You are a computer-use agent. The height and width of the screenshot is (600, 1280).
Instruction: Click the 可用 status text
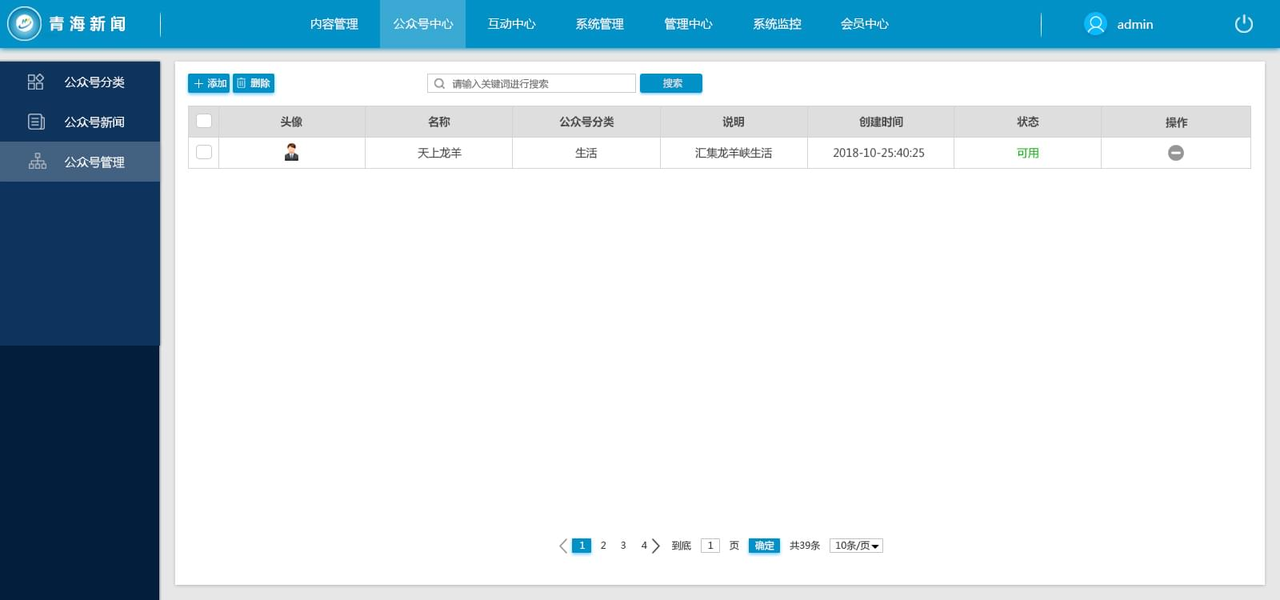point(1028,153)
